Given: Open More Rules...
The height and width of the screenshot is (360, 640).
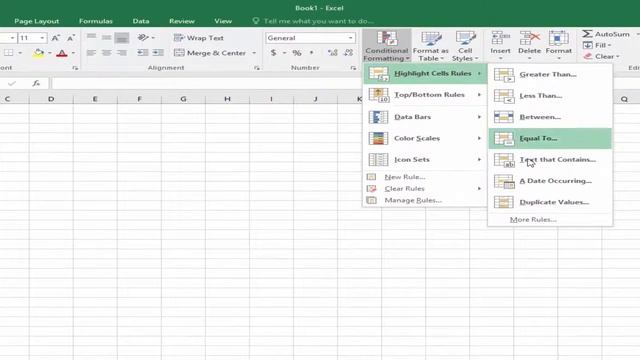Looking at the screenshot, I should click(x=550, y=220).
